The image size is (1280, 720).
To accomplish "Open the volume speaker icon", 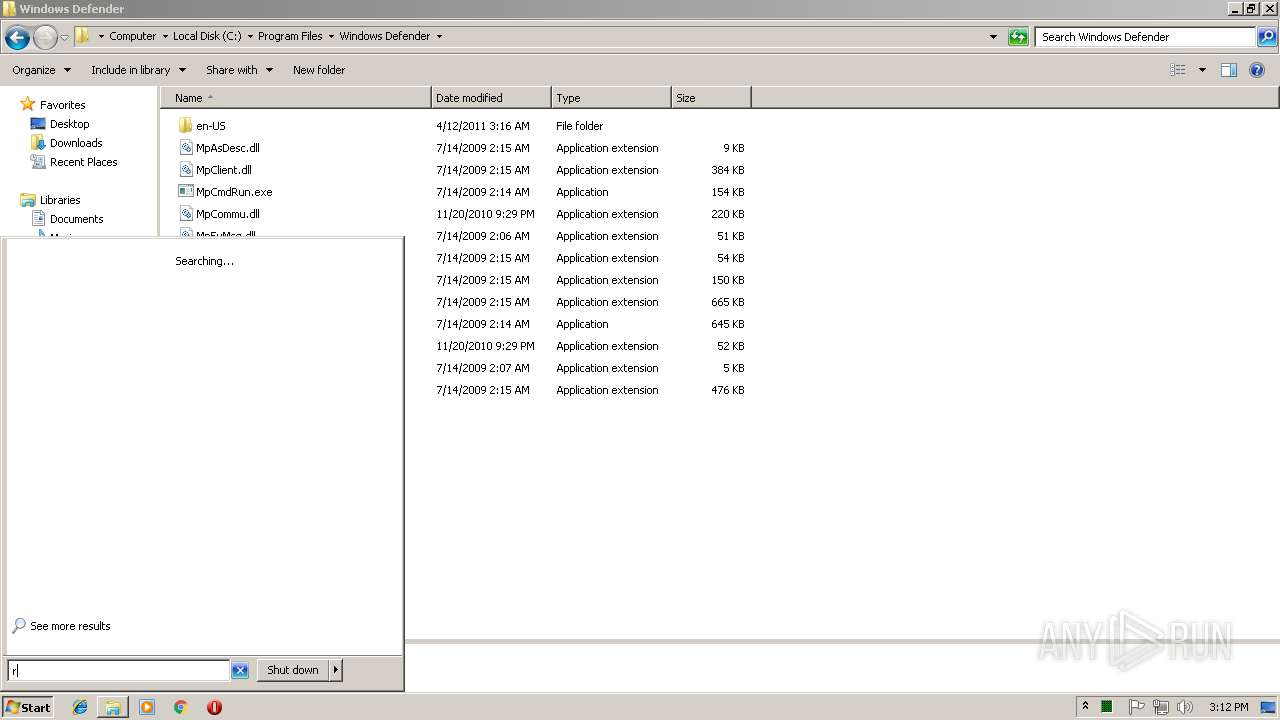I will pos(1185,707).
